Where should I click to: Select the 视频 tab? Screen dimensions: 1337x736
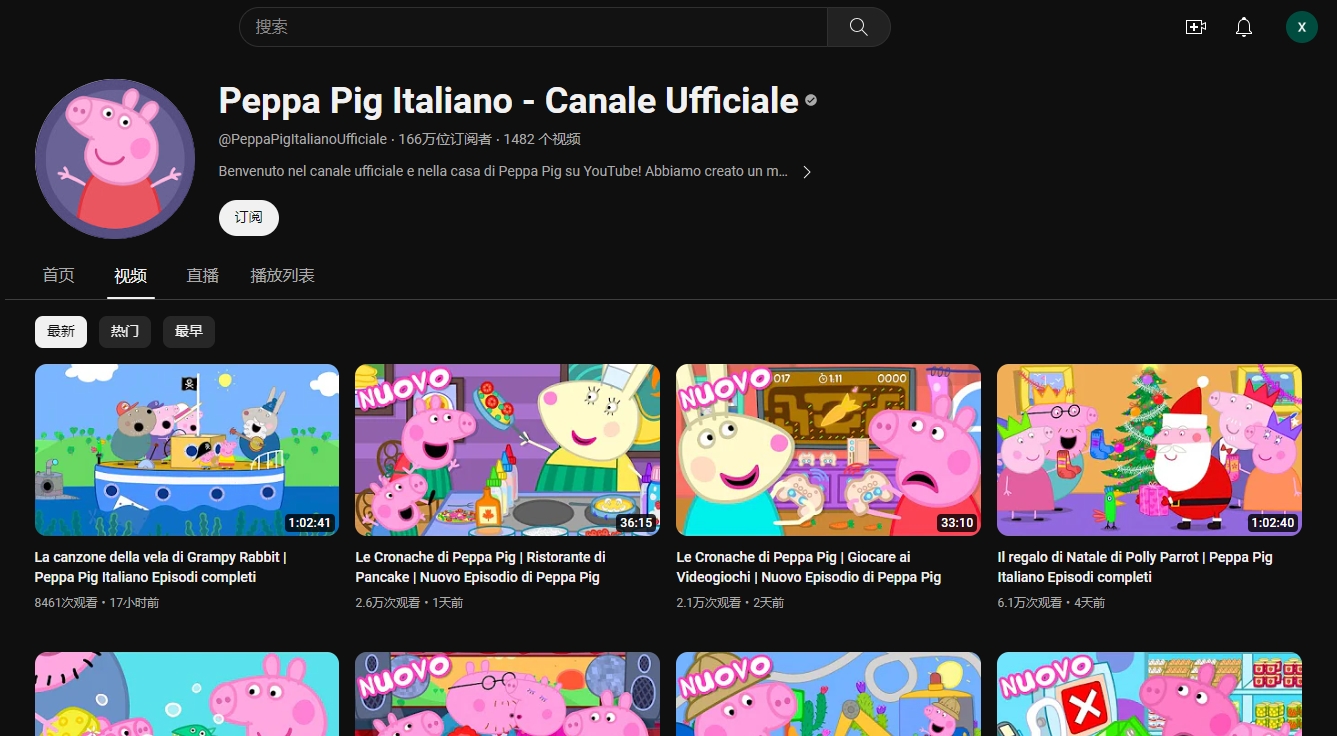tap(131, 276)
